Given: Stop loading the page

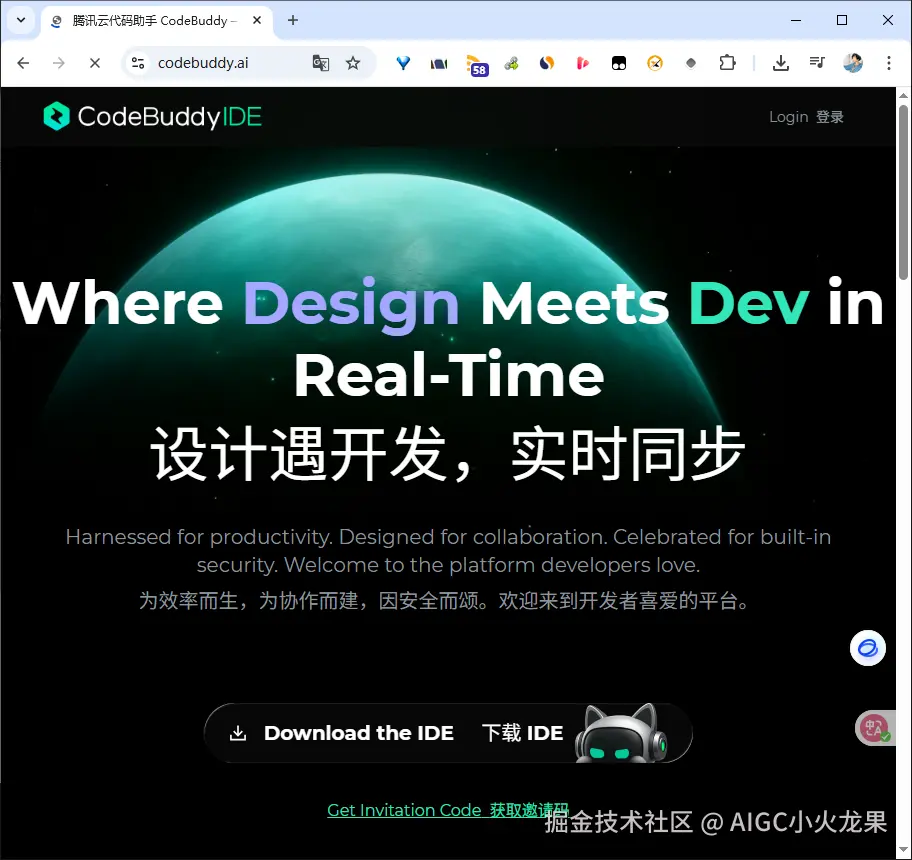Looking at the screenshot, I should click(95, 63).
